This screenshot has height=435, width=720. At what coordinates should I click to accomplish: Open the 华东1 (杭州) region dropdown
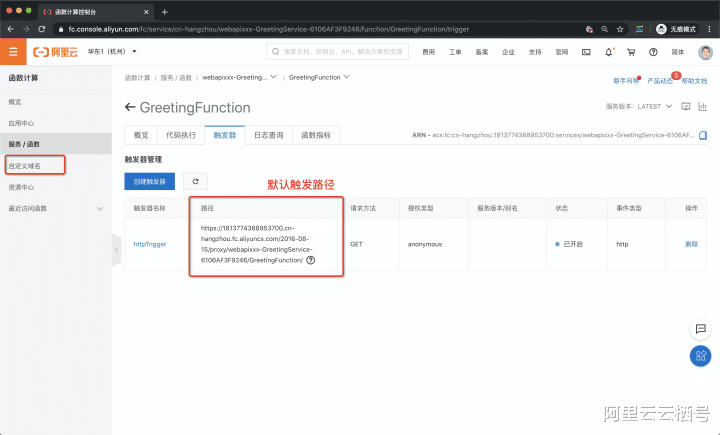coord(112,51)
